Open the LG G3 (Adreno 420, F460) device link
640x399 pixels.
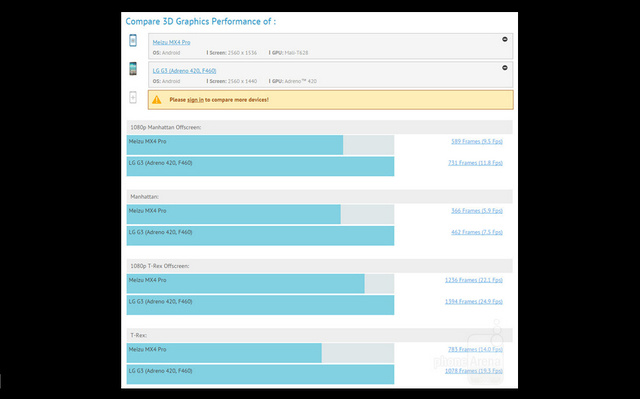coord(184,71)
